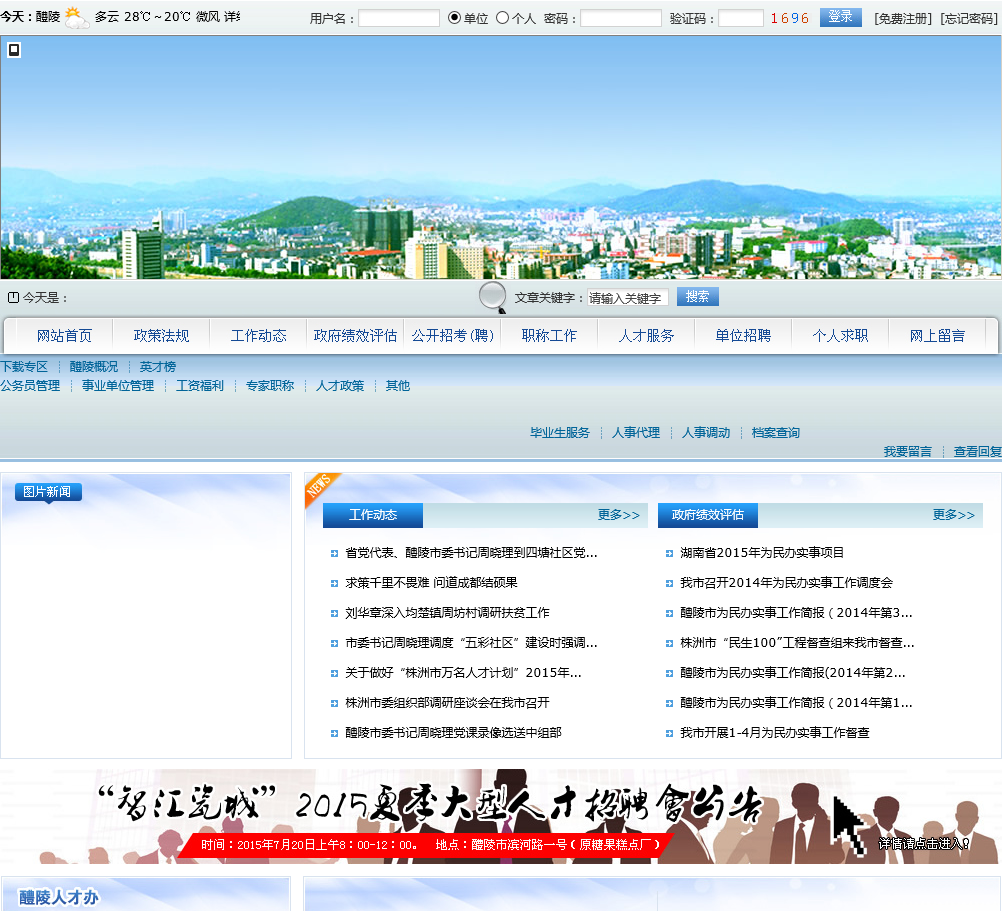The width and height of the screenshot is (1002, 911).
Task: Open the 其他 link
Action: coord(397,386)
